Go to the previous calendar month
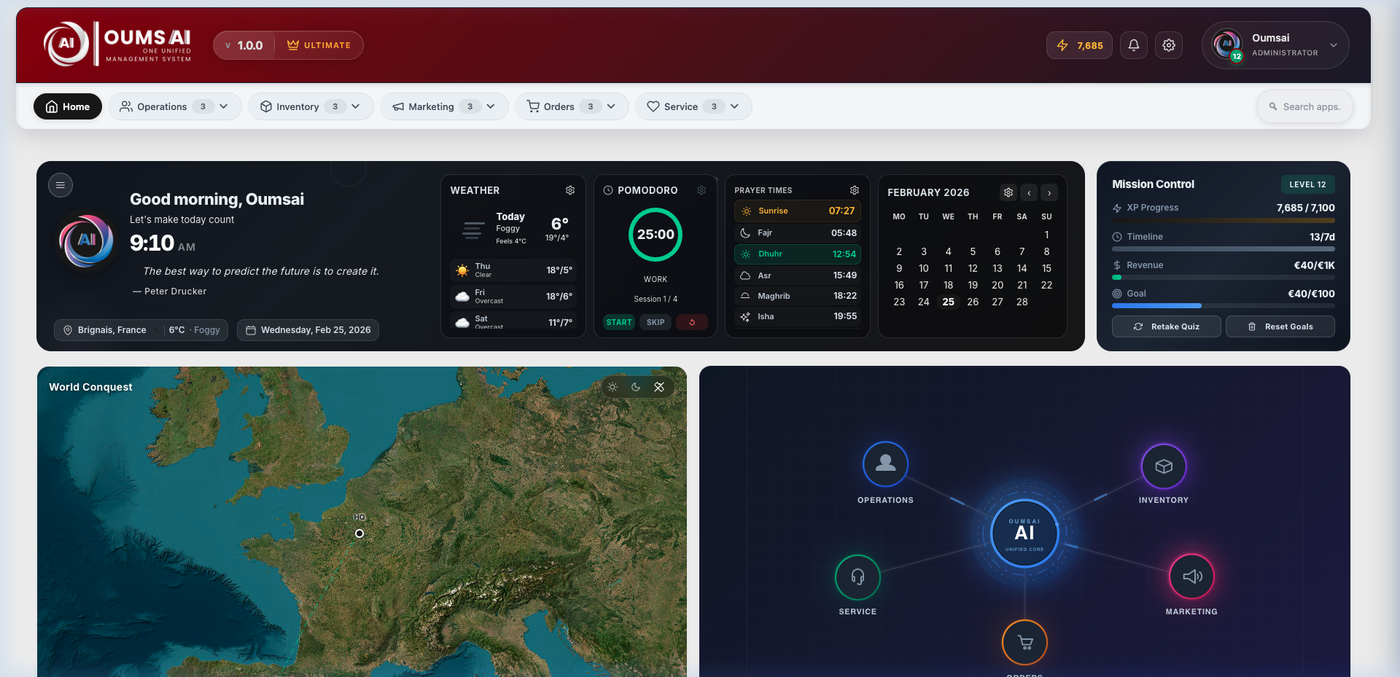Viewport: 1400px width, 677px height. (1028, 192)
